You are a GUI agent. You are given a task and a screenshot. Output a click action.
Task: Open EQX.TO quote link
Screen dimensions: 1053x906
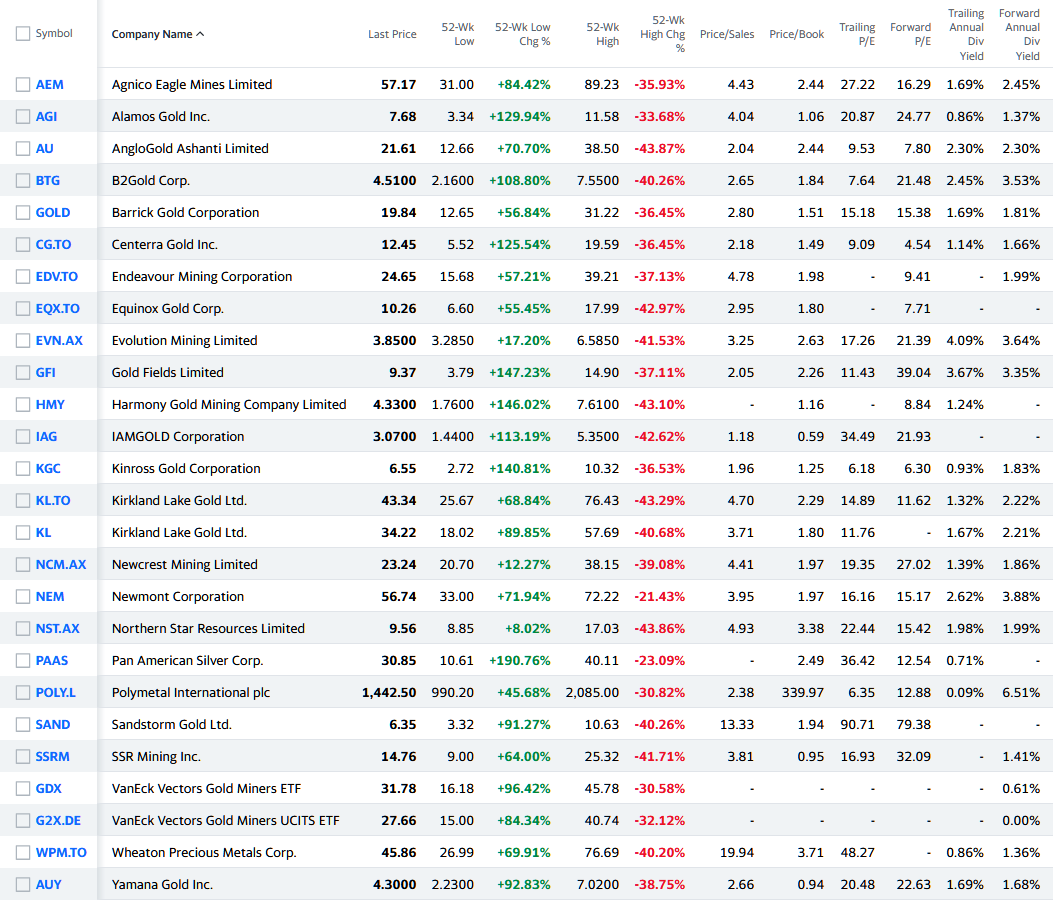(58, 309)
